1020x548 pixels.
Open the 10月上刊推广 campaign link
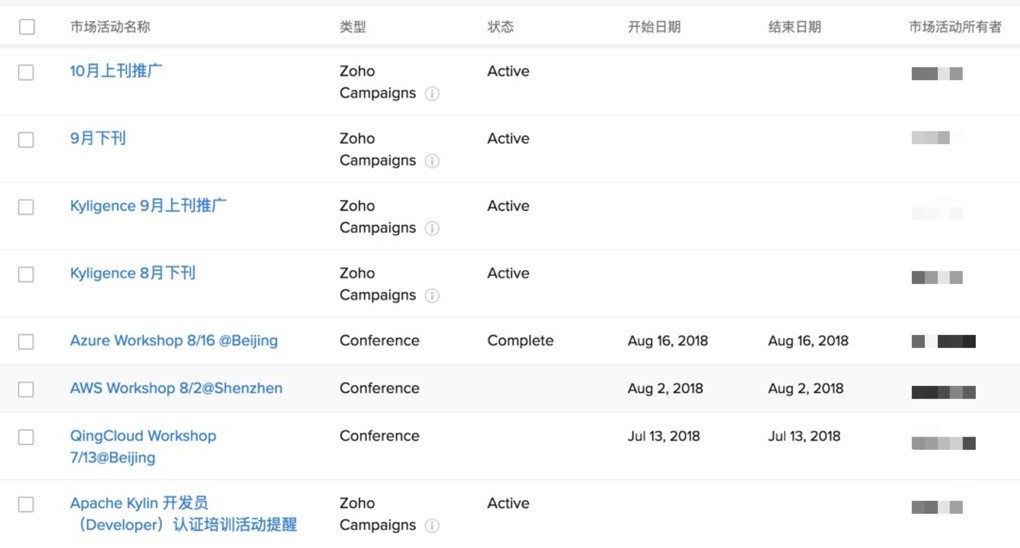(x=116, y=71)
